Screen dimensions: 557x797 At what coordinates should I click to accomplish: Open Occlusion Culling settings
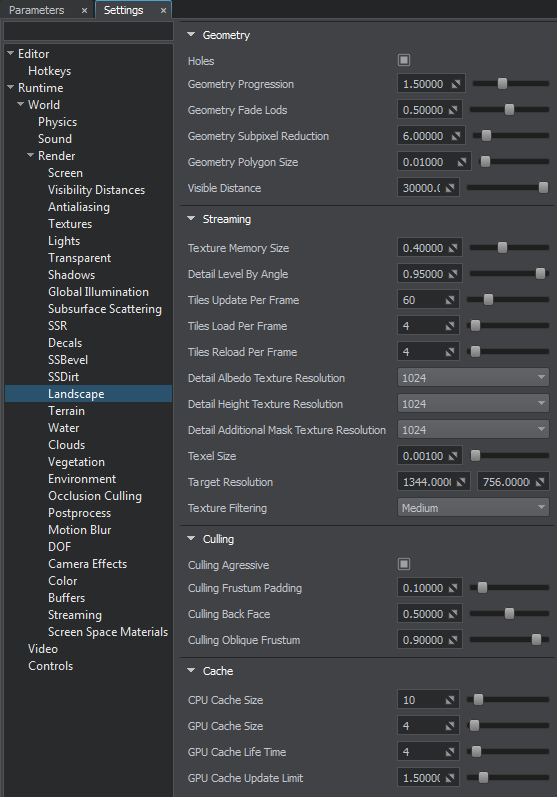[x=95, y=496]
